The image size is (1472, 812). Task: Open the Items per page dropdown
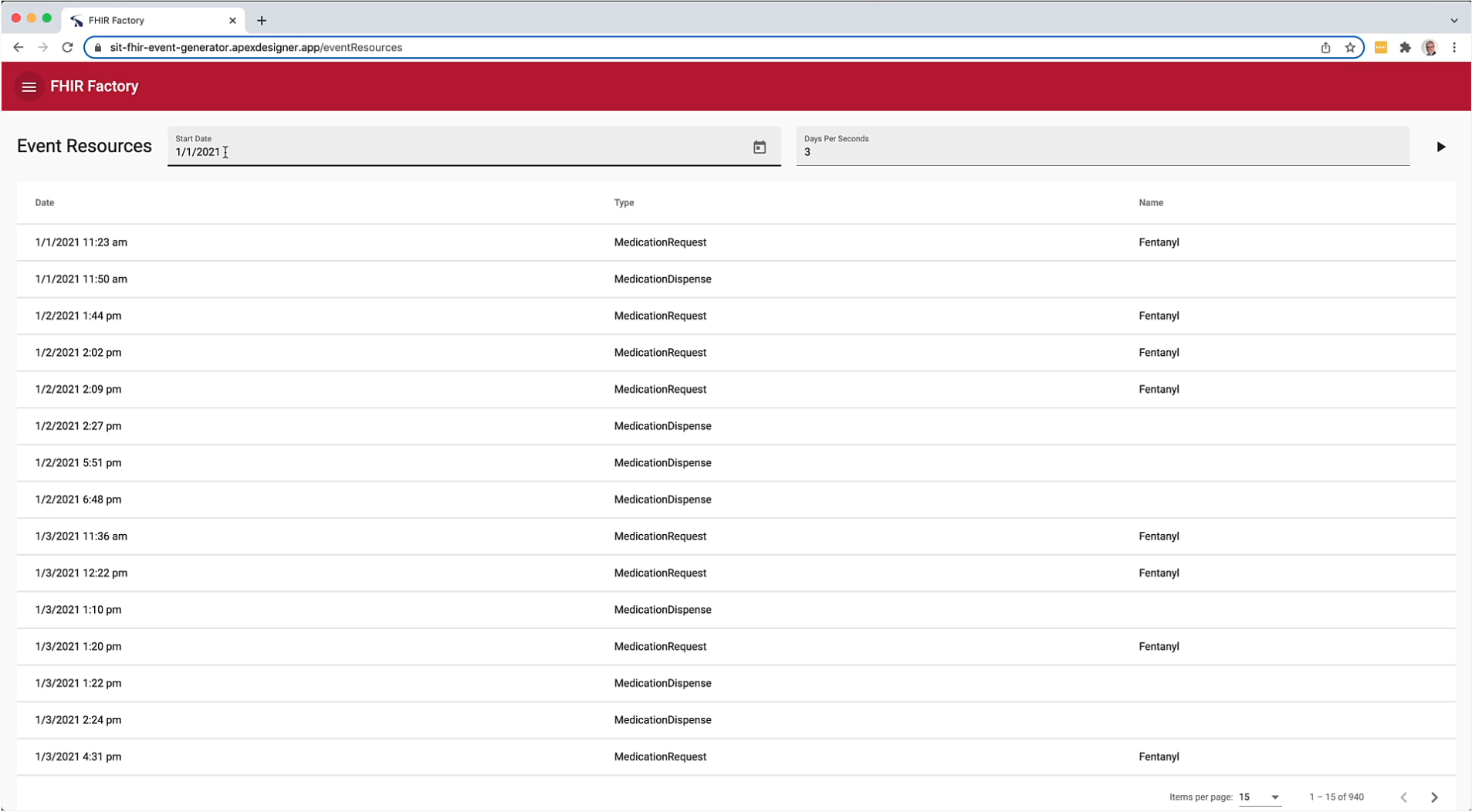pos(1260,797)
